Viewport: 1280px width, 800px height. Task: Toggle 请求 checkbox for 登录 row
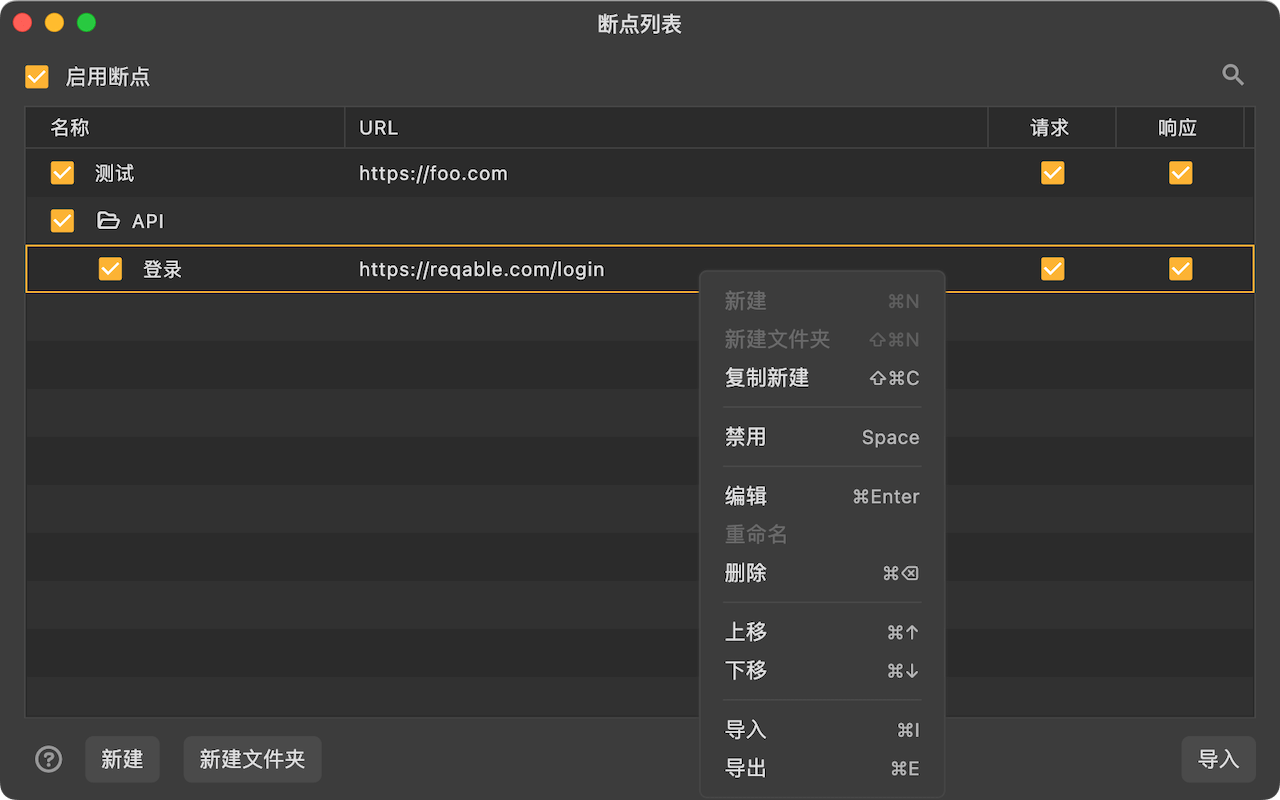1052,269
